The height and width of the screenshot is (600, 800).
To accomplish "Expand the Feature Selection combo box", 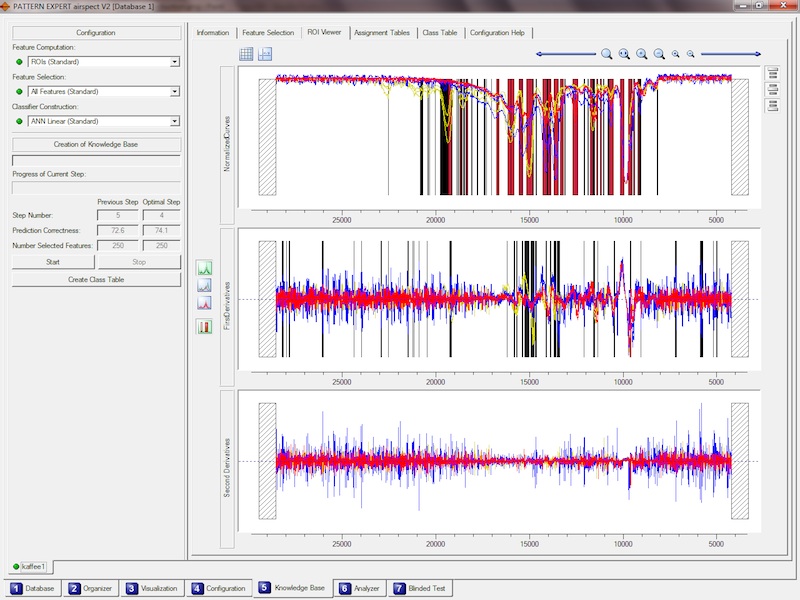I will (175, 92).
